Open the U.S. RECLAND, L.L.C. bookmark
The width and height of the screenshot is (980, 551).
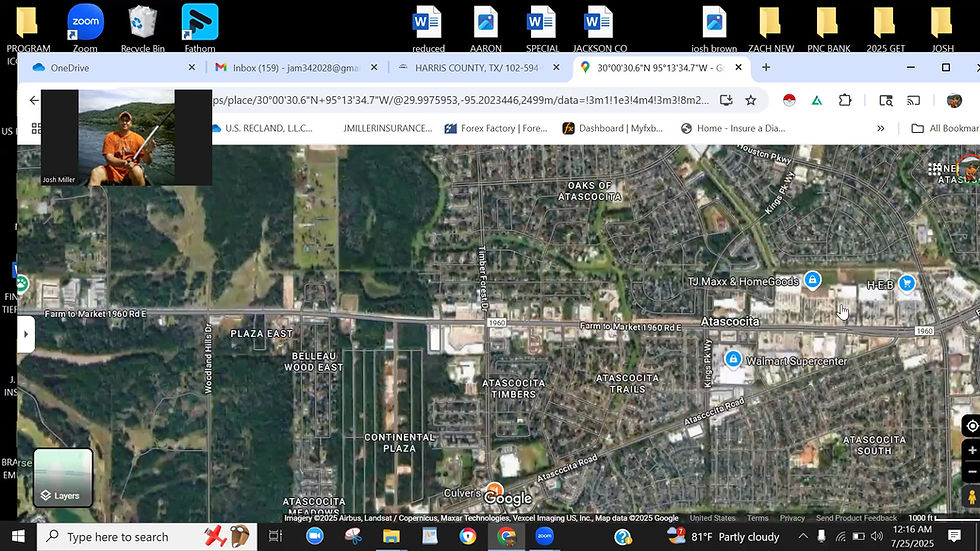pyautogui.click(x=262, y=128)
